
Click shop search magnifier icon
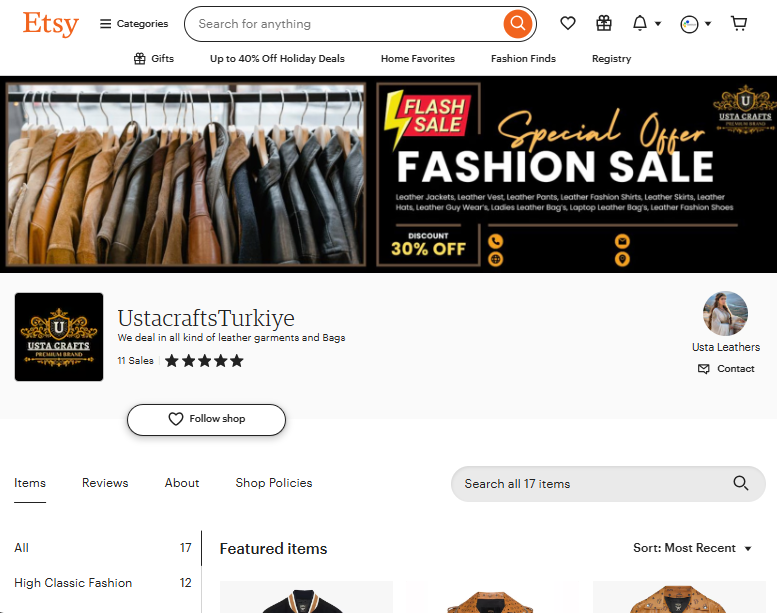[x=741, y=483]
